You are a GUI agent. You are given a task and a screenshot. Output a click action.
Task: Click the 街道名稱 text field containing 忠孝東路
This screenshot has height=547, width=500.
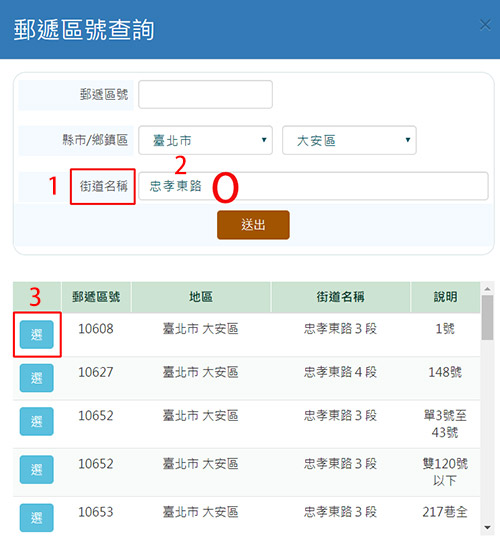(x=313, y=186)
